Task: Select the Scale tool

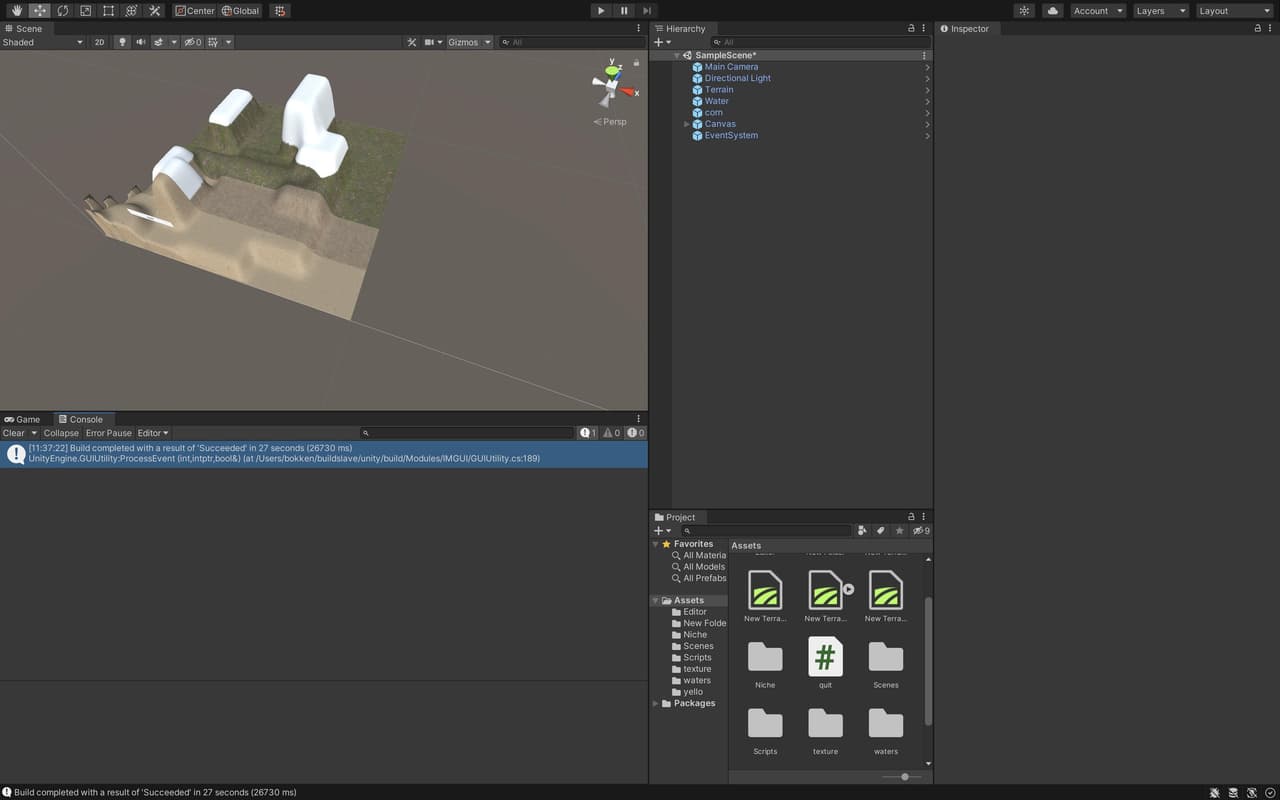Action: 86,11
